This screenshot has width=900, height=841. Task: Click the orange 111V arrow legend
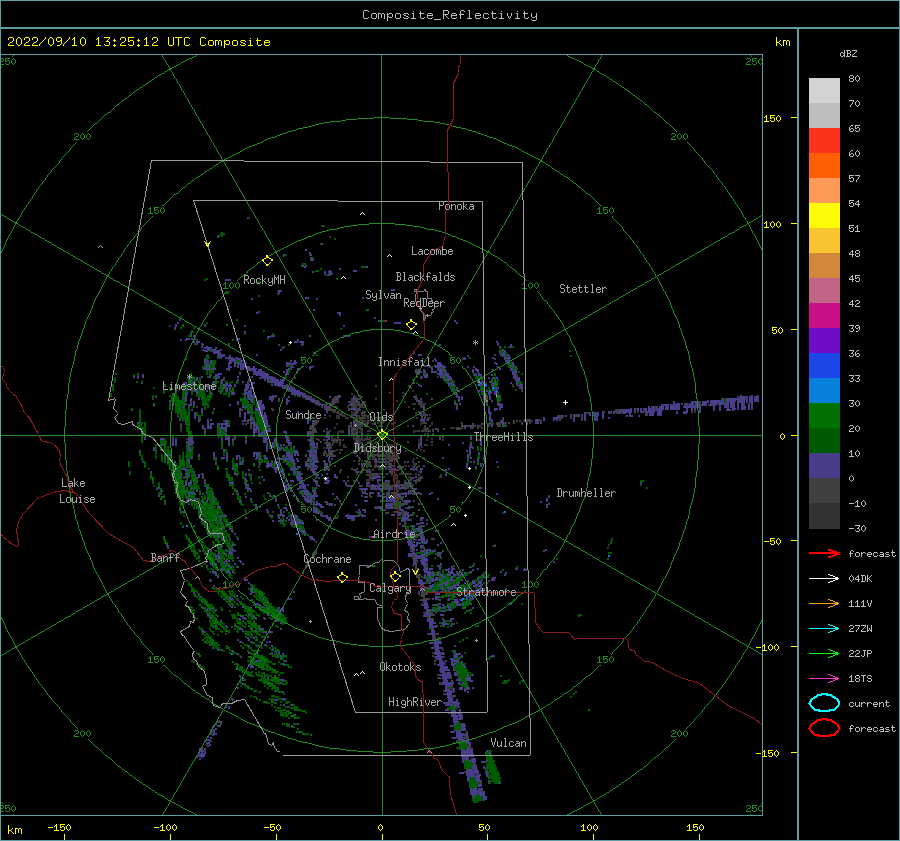825,603
